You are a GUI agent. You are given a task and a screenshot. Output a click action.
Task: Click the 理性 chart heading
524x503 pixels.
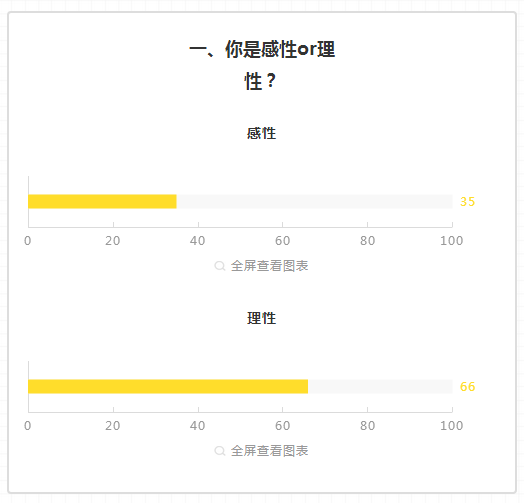(262, 318)
